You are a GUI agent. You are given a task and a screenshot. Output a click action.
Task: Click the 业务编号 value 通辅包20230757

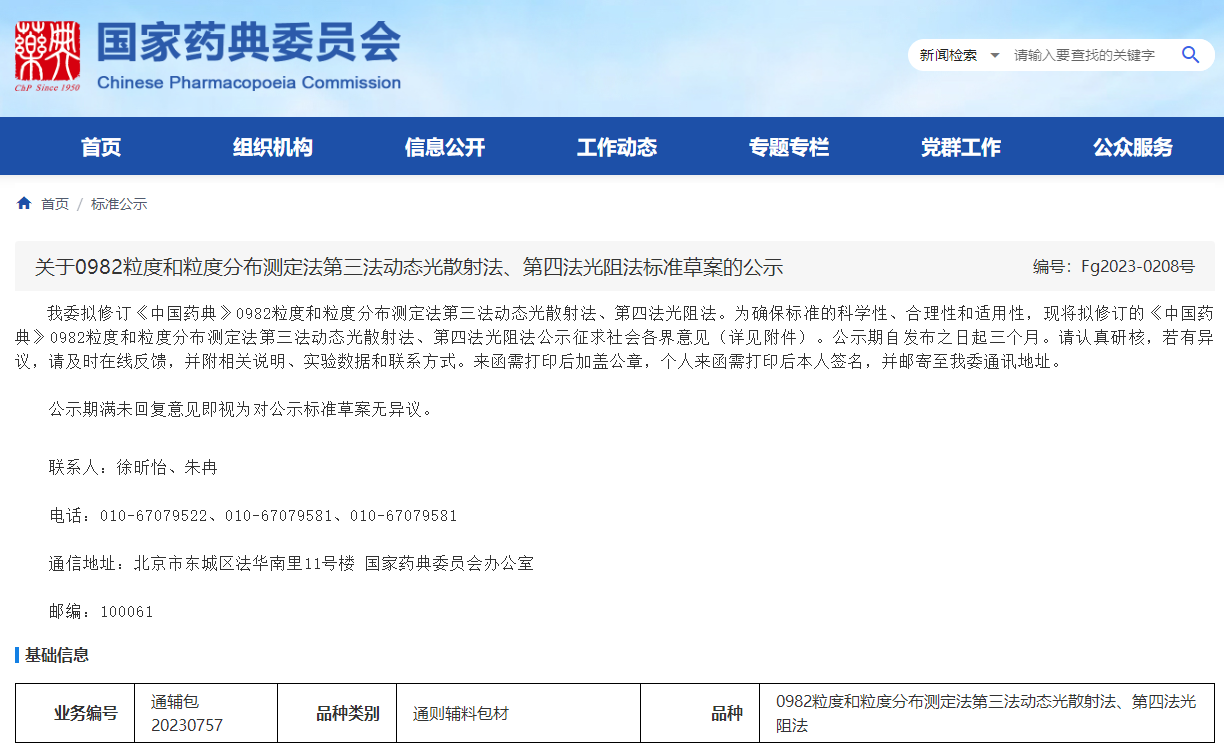click(x=187, y=713)
